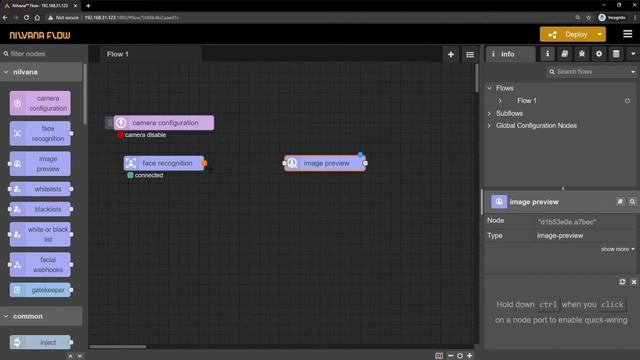Expand the Subflows tree section
Screen dimensions: 640x360
pyautogui.click(x=490, y=113)
